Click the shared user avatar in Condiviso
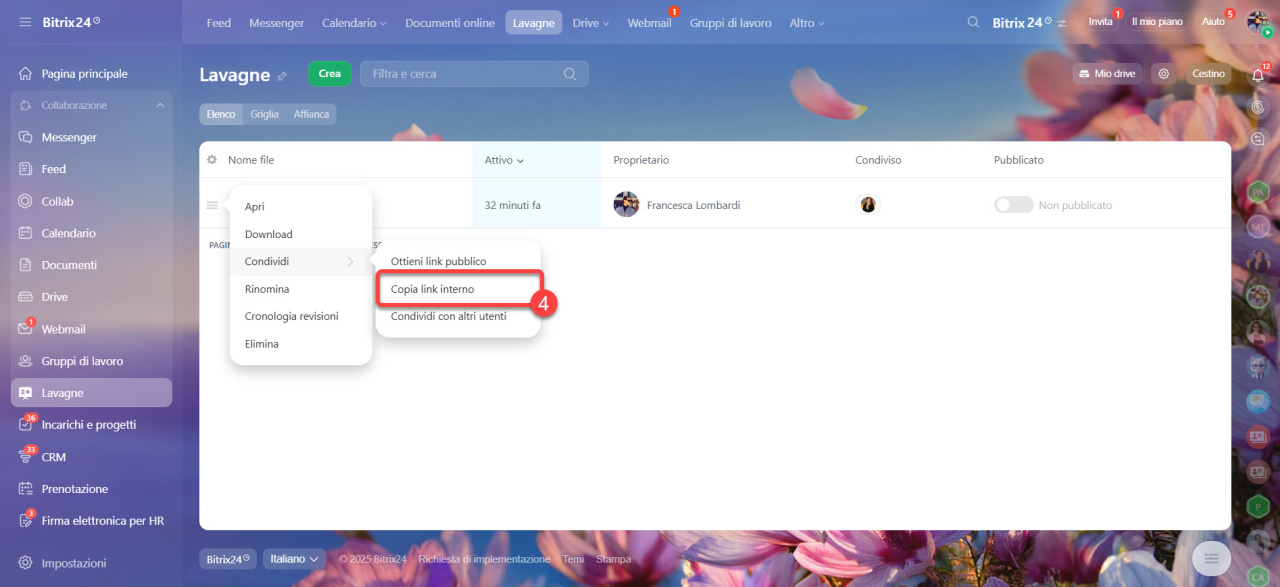The height and width of the screenshot is (587, 1280). (868, 204)
